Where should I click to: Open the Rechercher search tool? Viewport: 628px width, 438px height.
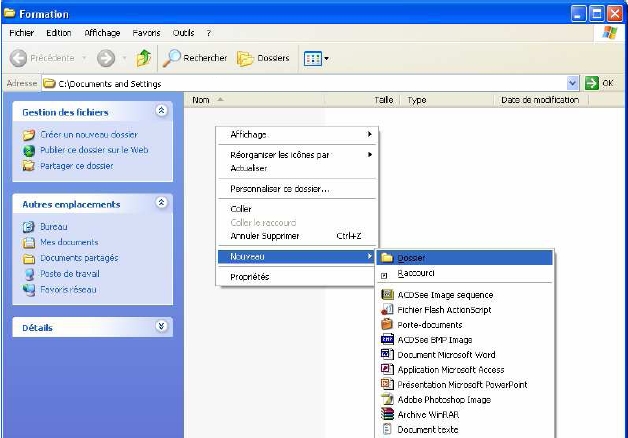pos(195,58)
